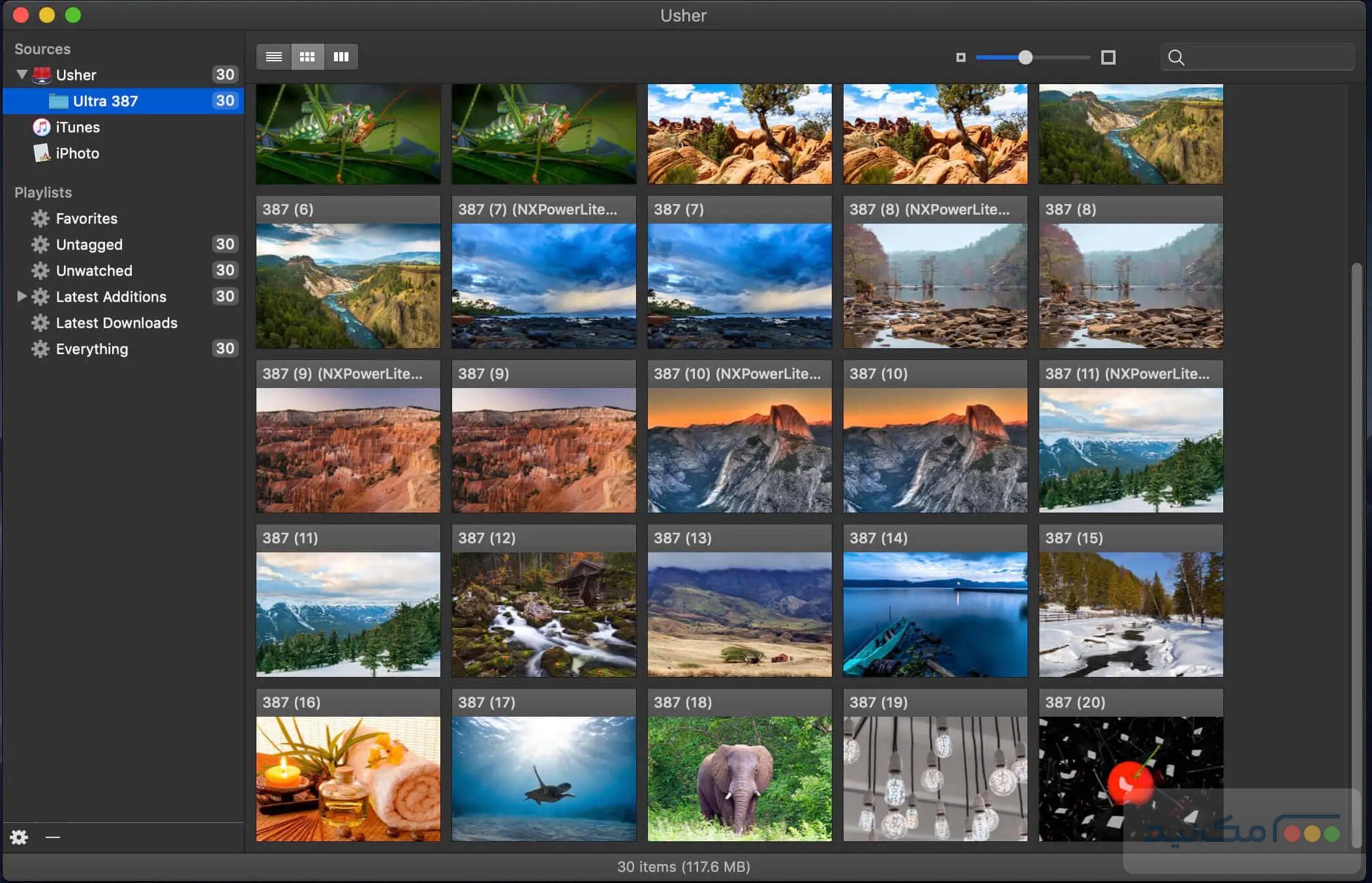
Task: Collapse the Usher source tree
Action: [x=22, y=74]
